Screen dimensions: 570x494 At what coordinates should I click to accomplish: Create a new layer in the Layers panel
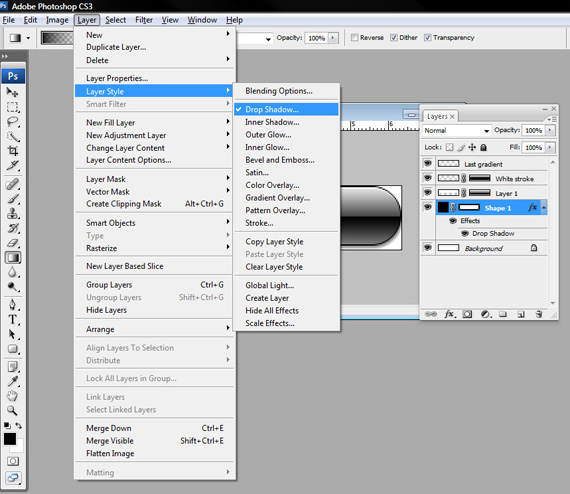pyautogui.click(x=521, y=314)
